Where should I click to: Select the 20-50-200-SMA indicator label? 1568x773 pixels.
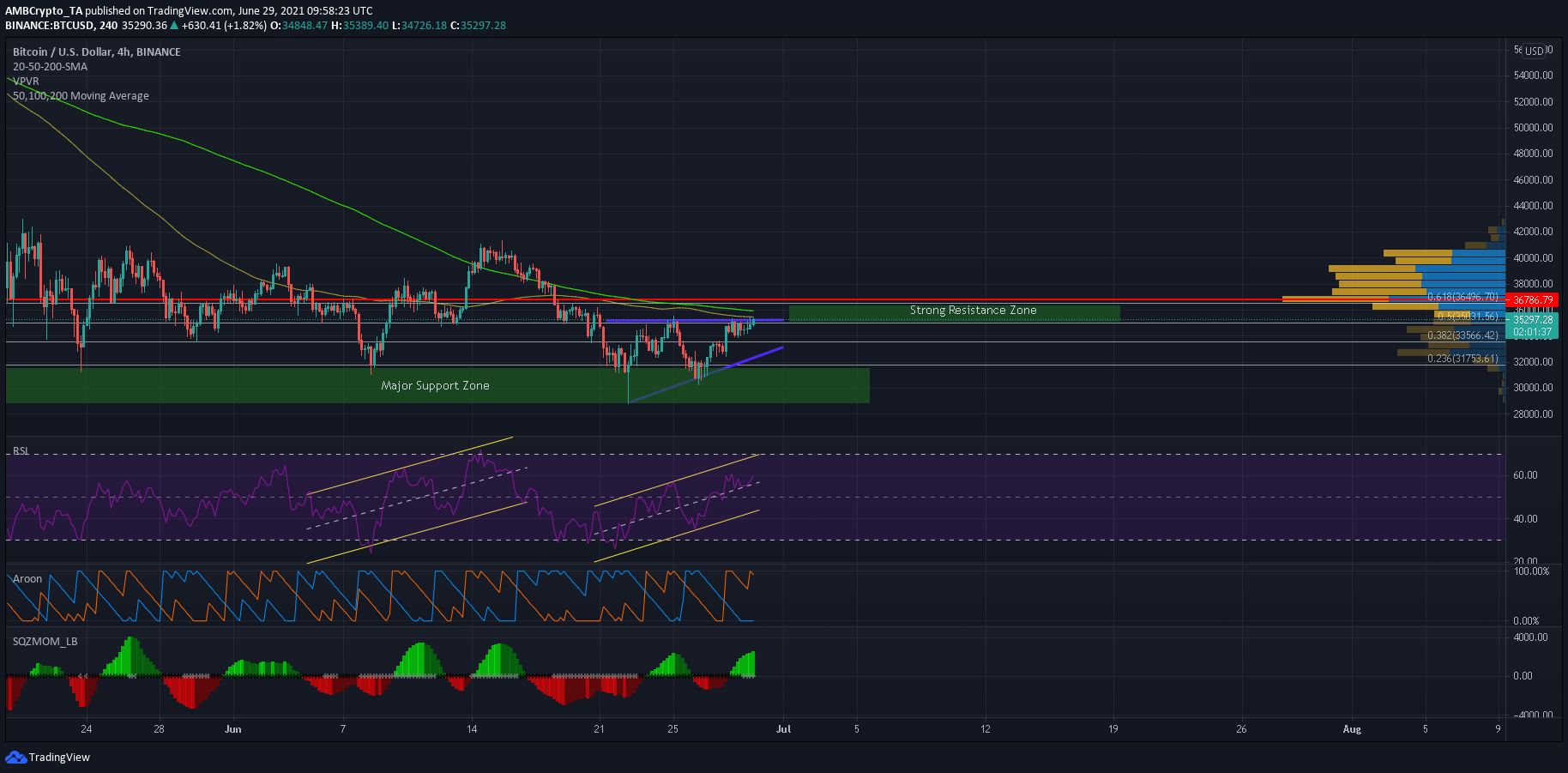click(50, 66)
